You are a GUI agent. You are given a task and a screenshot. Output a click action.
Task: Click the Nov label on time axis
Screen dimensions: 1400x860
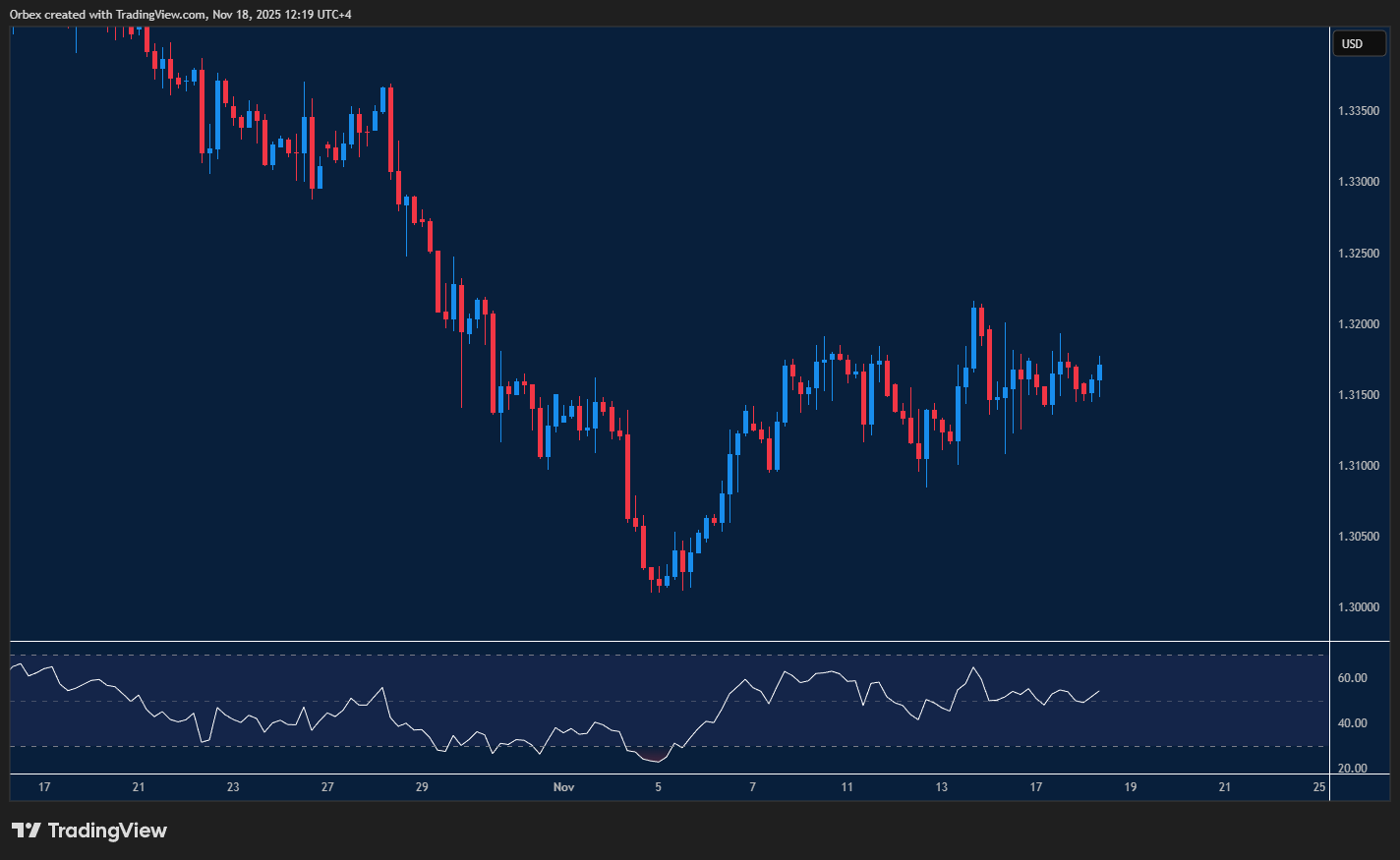563,786
